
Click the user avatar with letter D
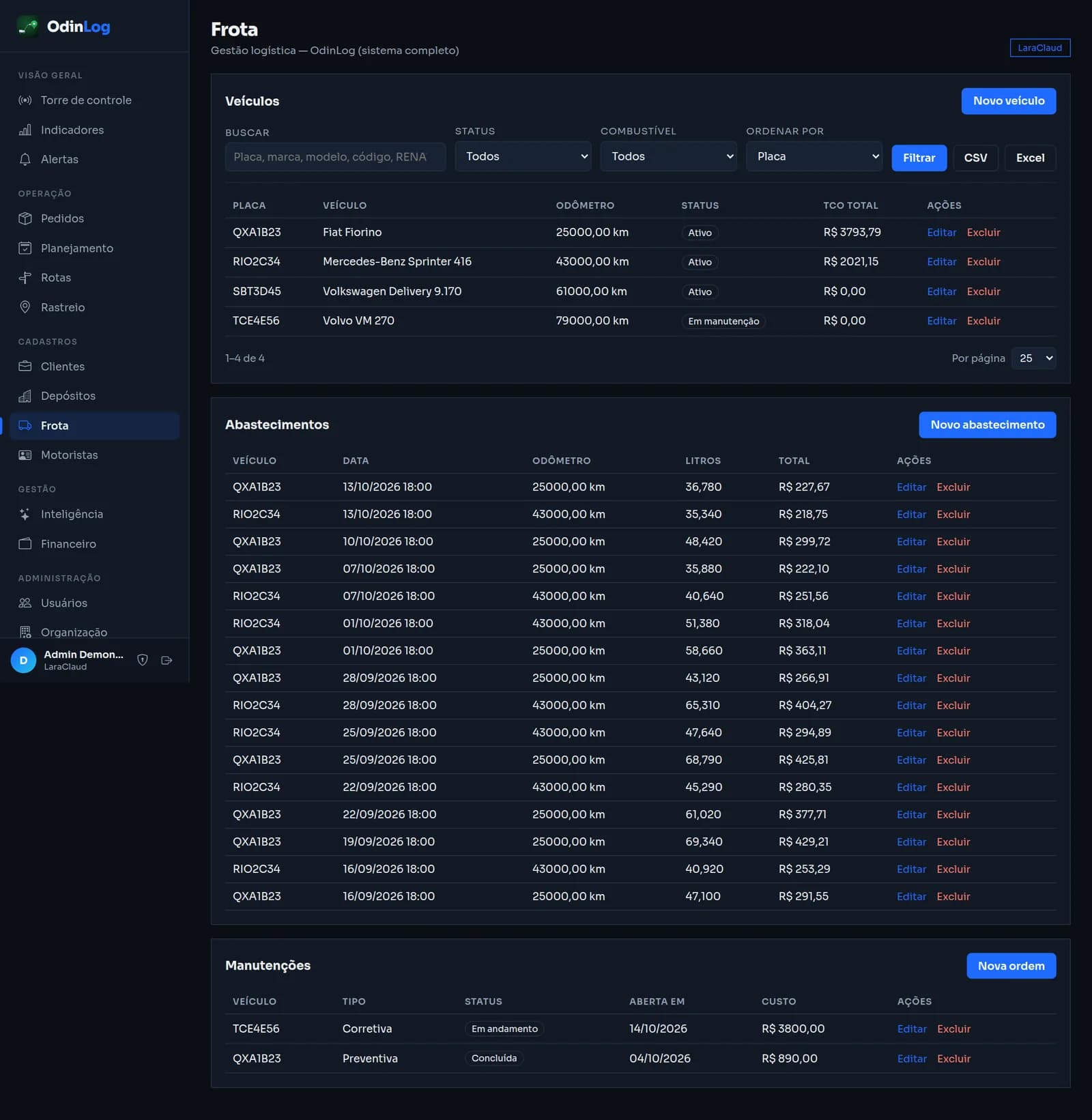point(23,660)
